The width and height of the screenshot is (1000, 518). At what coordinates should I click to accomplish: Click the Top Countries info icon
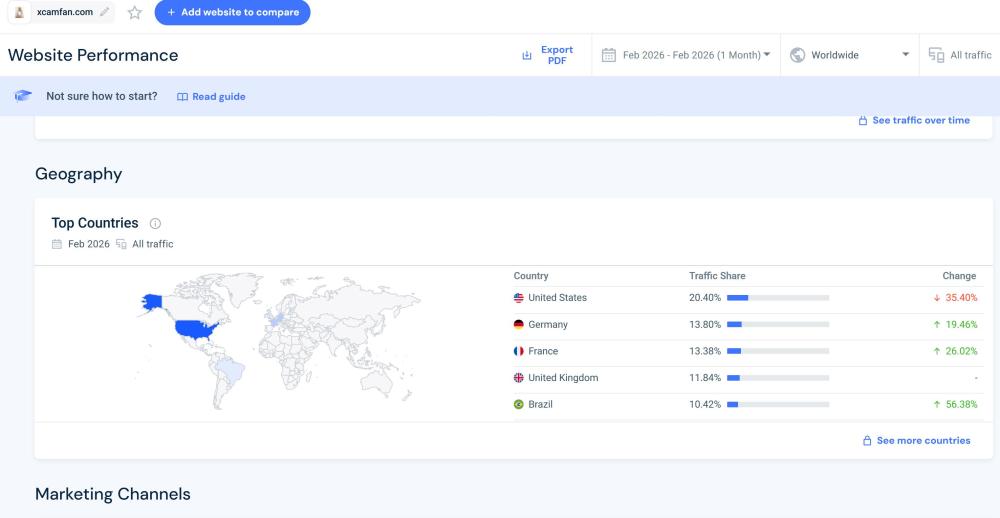[x=155, y=224]
